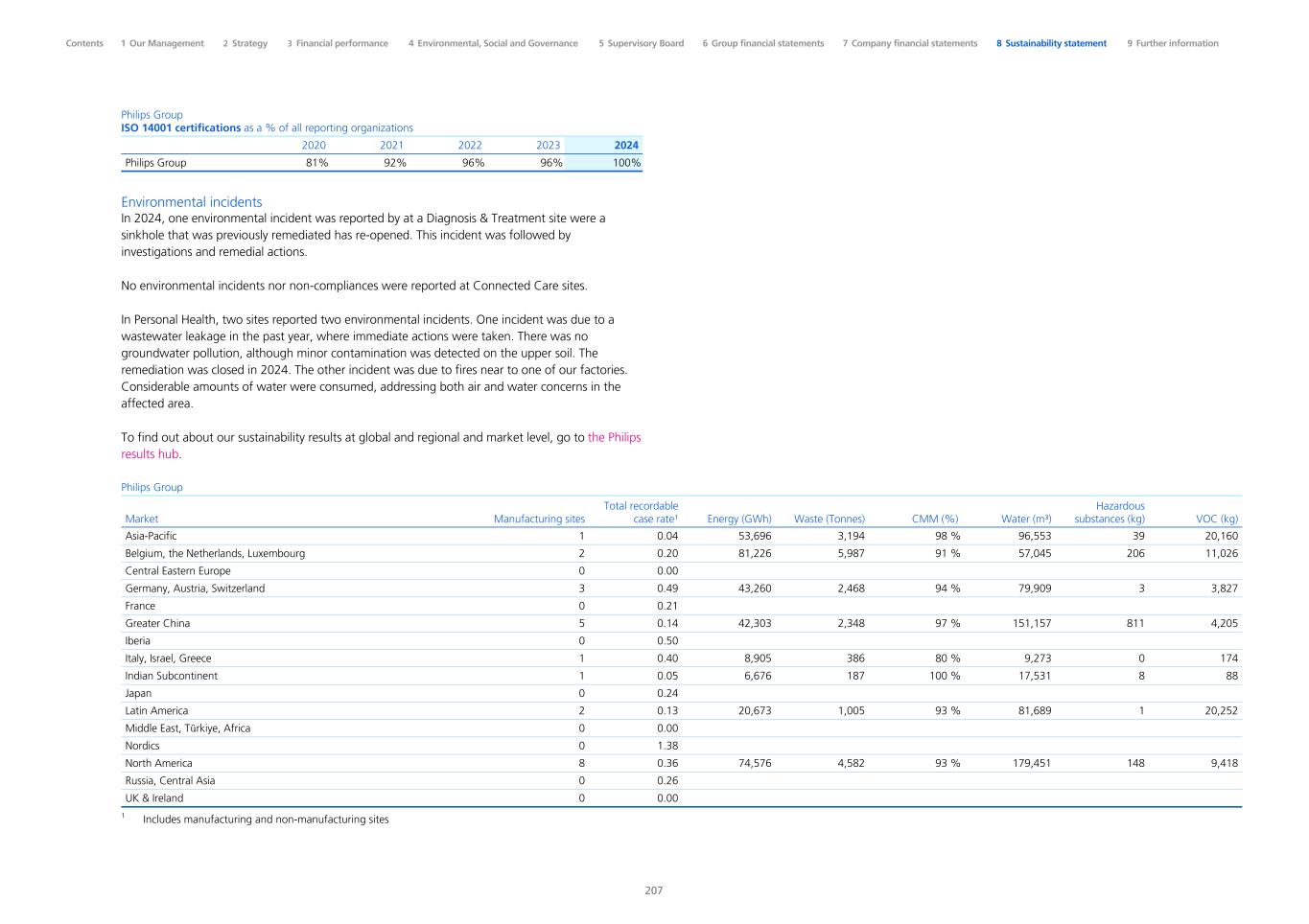This screenshot has height=924, width=1309.
Task: Select the Hazardous substances (kg) header
Action: coord(1110,513)
